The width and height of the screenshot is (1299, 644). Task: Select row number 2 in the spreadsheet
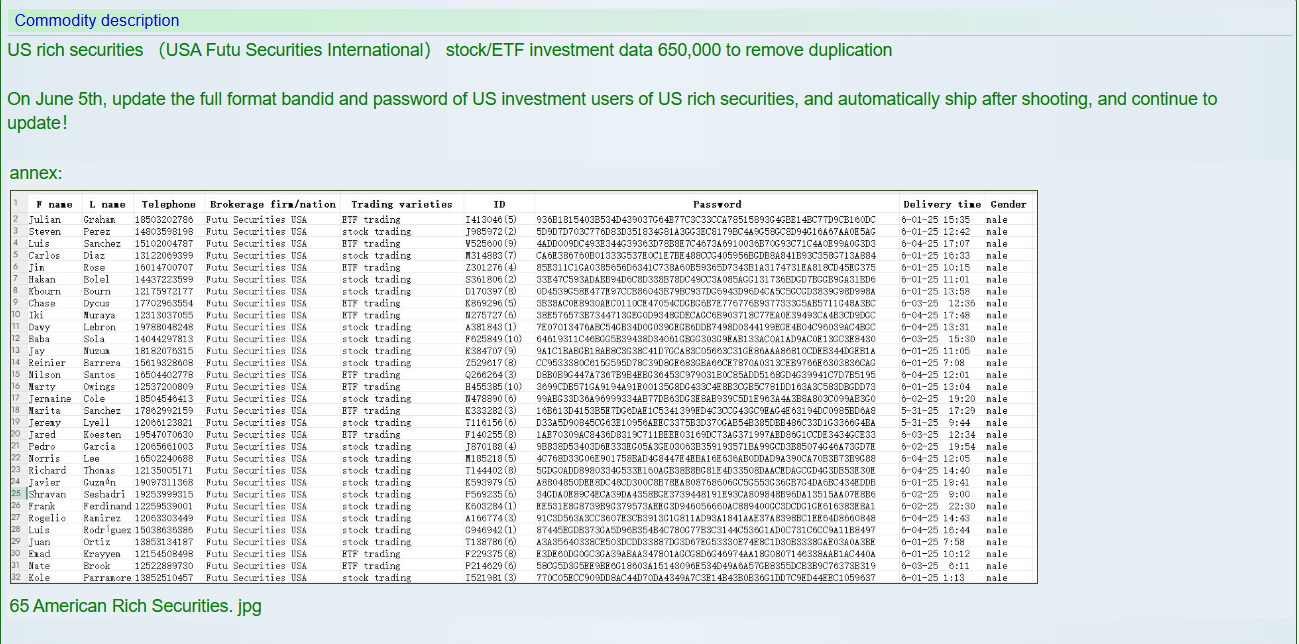pos(17,219)
